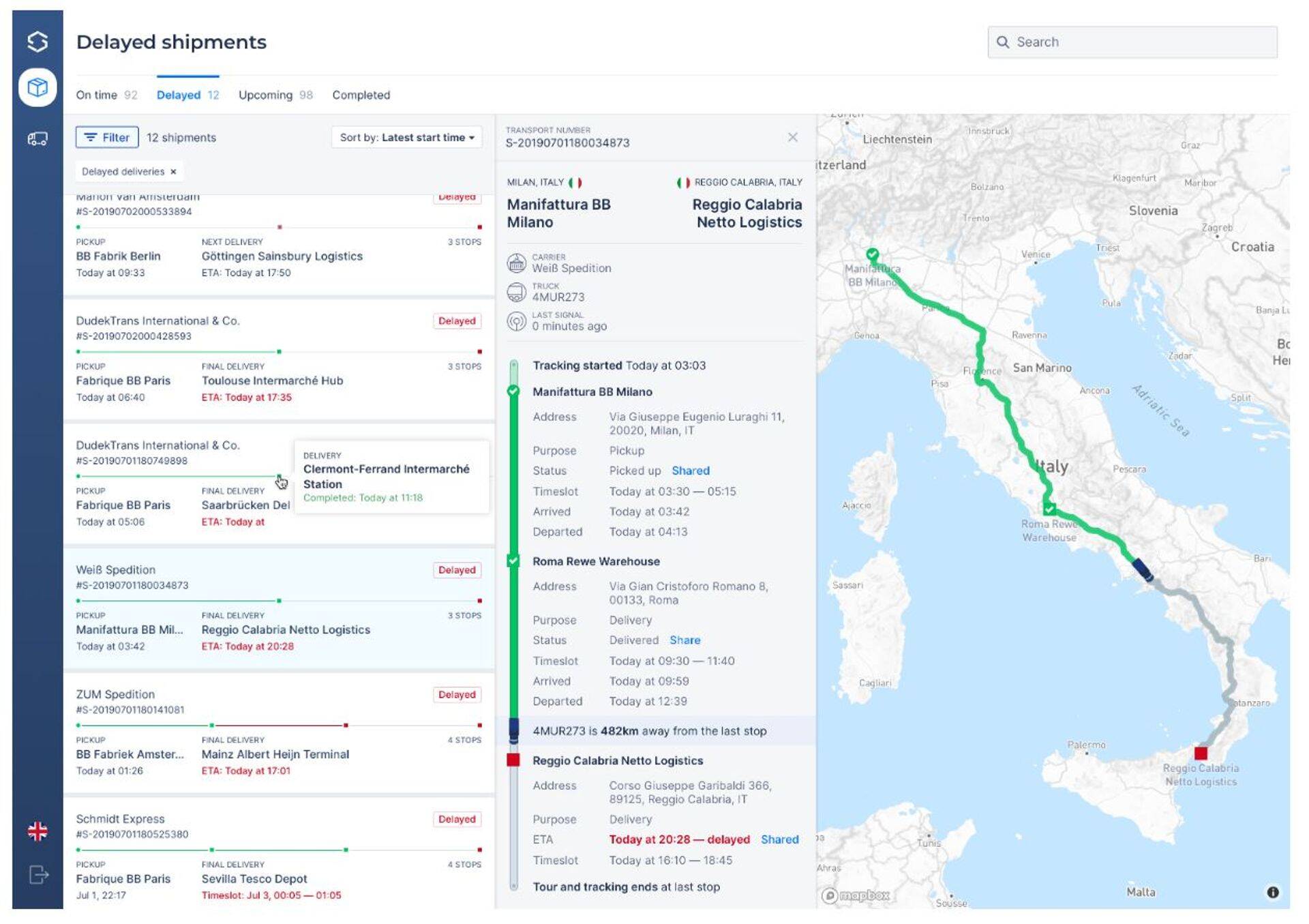The width and height of the screenshot is (1309, 924).
Task: Open the Completed tab
Action: pyautogui.click(x=361, y=95)
